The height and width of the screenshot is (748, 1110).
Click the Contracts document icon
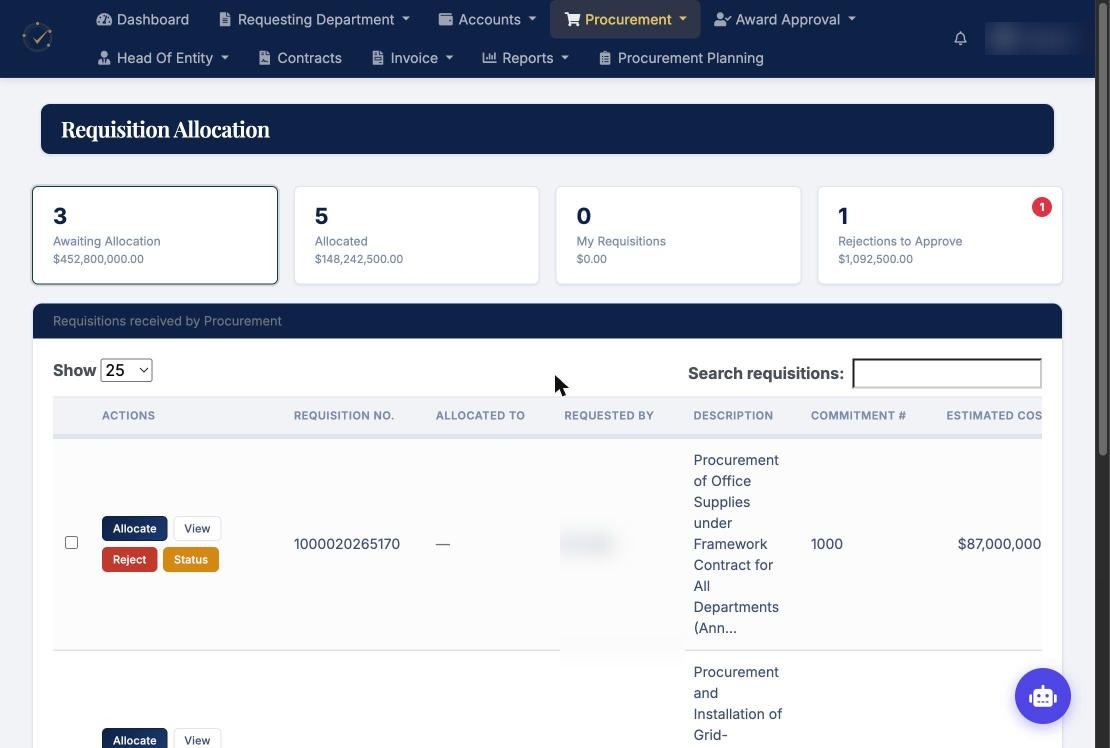point(265,58)
